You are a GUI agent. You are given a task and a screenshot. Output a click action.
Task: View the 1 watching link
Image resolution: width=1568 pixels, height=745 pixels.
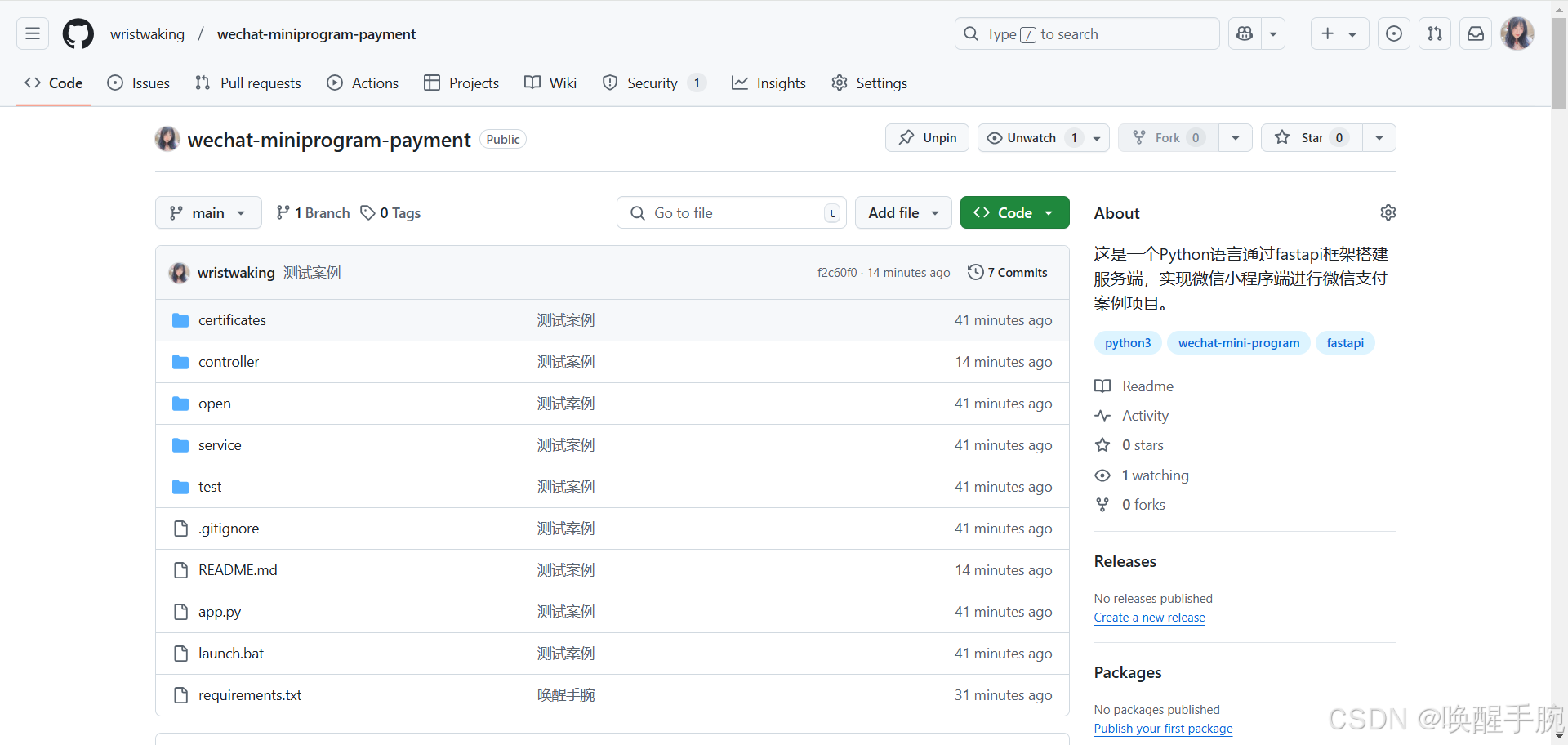tap(1143, 475)
